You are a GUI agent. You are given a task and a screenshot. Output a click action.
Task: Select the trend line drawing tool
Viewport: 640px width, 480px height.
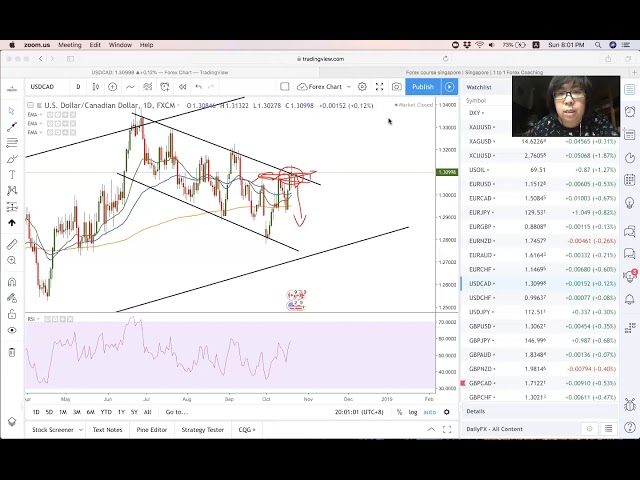click(12, 127)
